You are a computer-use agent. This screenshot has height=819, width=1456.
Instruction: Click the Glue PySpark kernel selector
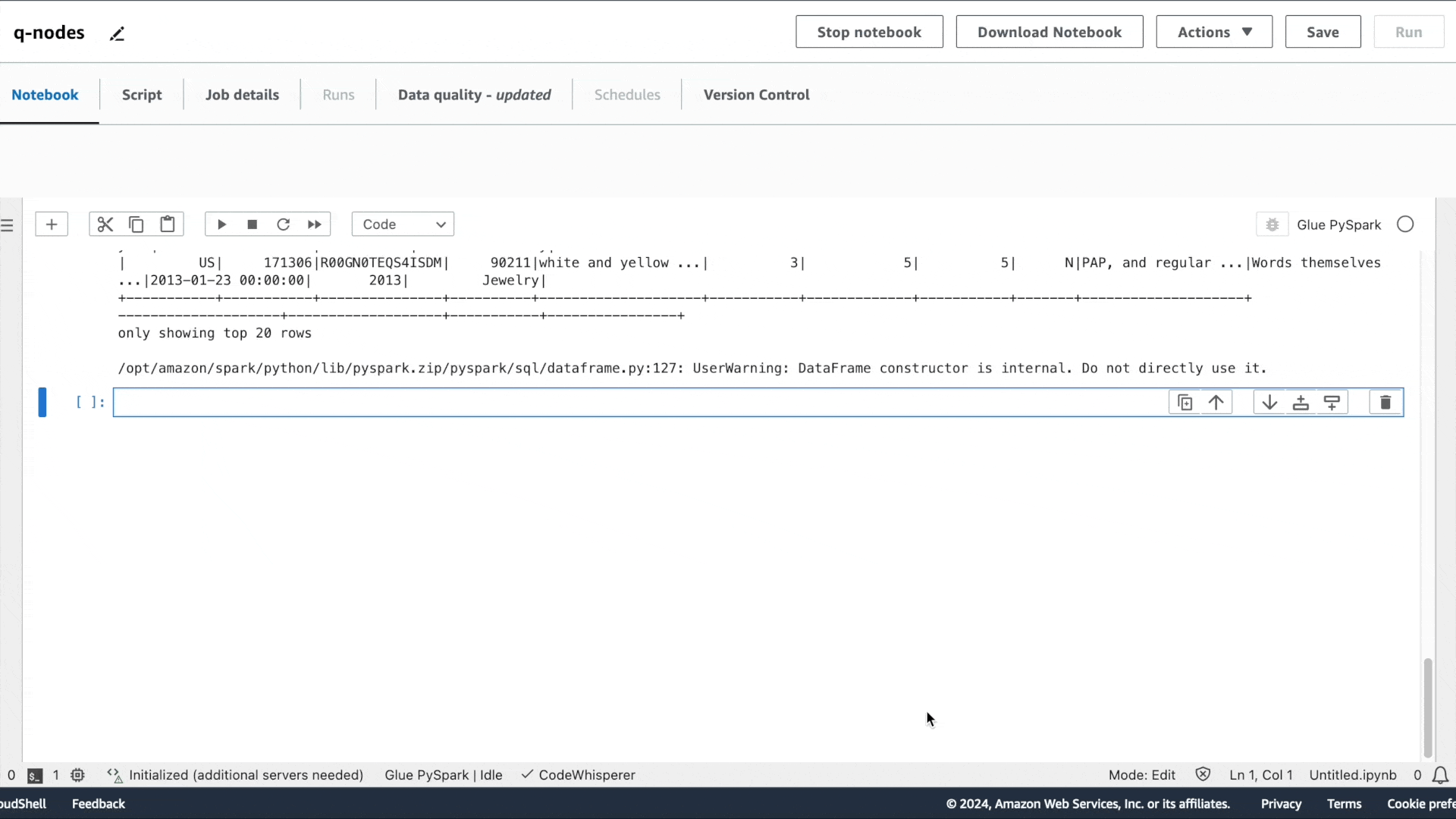1338,225
